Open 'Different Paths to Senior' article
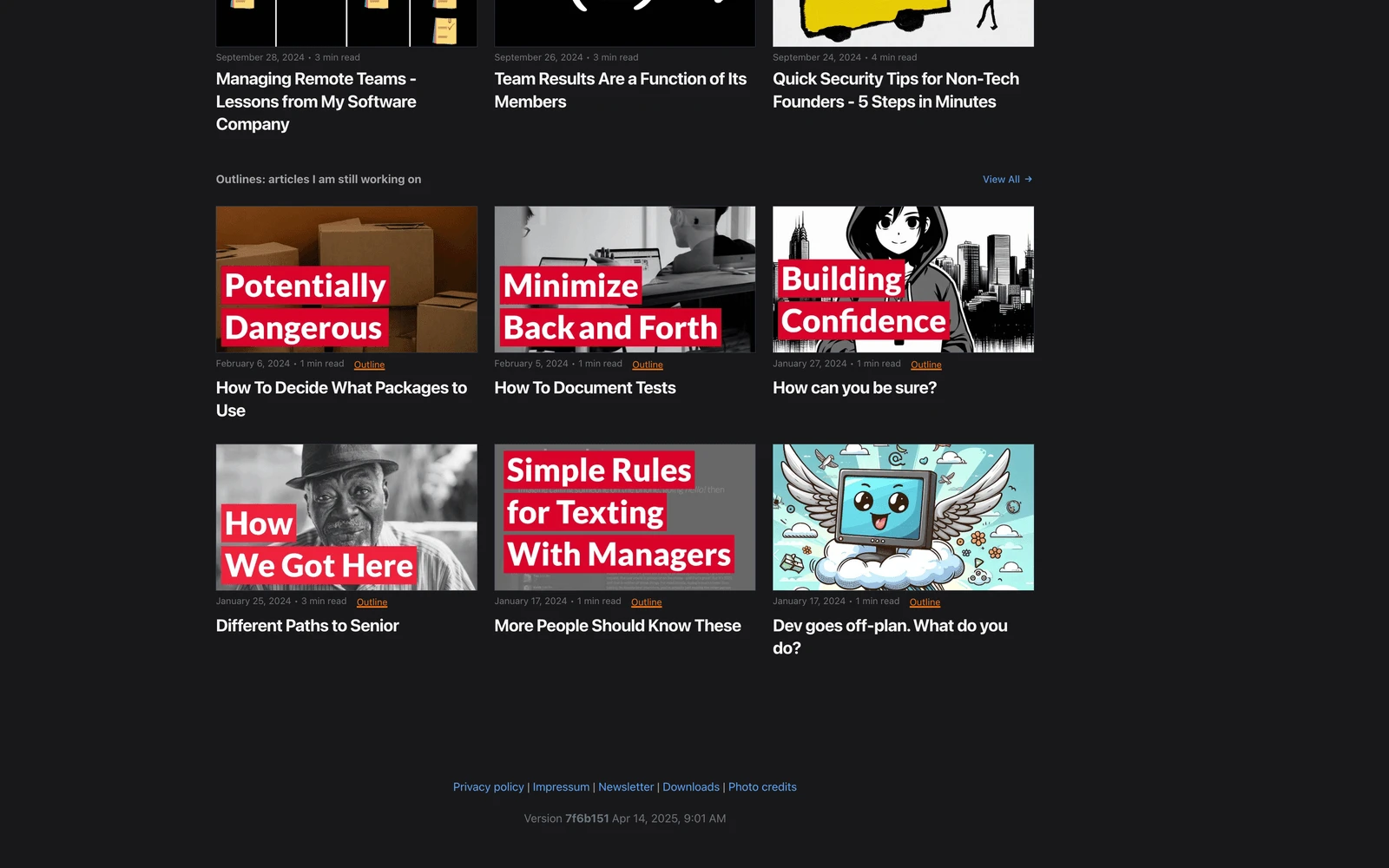Viewport: 1389px width, 868px height. [307, 626]
